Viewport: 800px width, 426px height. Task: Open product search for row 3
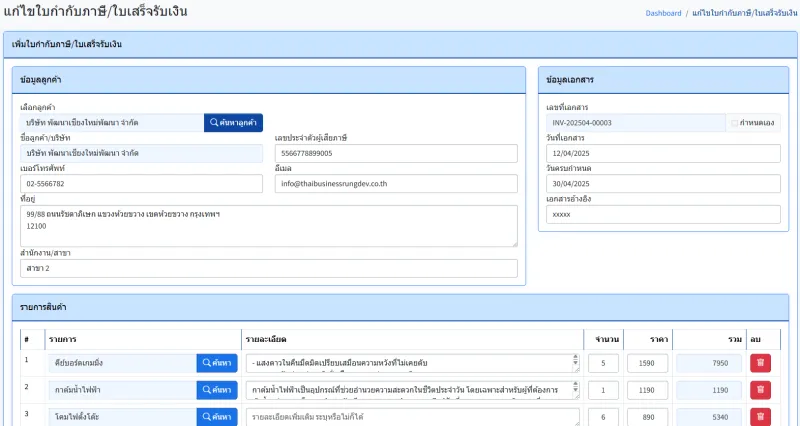217,416
